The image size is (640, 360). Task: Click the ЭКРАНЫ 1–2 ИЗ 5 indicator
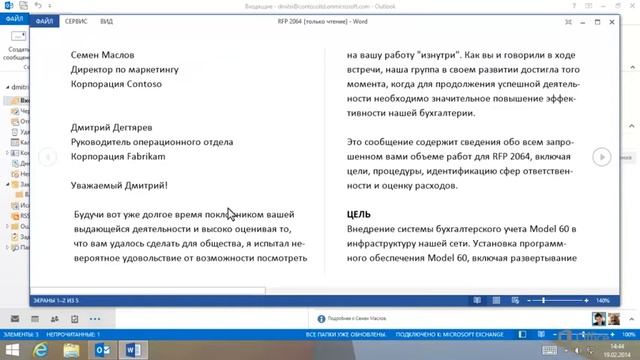pos(56,300)
